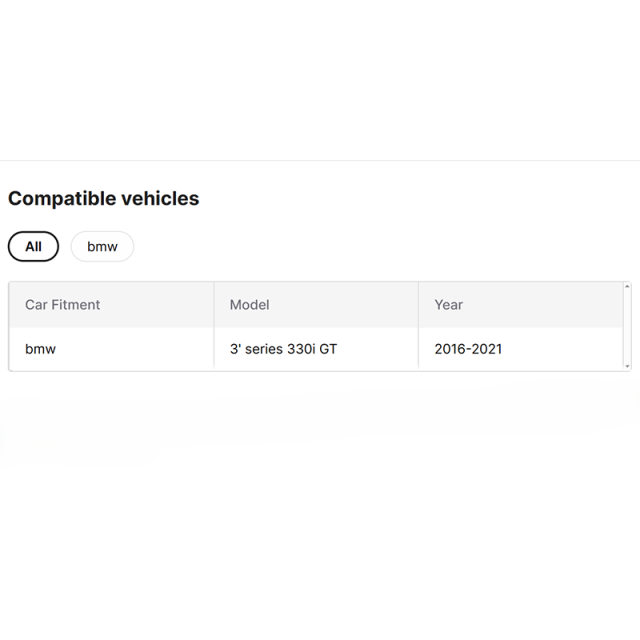The width and height of the screenshot is (640, 640).
Task: Click divider between Model and Year headers
Action: tap(418, 305)
